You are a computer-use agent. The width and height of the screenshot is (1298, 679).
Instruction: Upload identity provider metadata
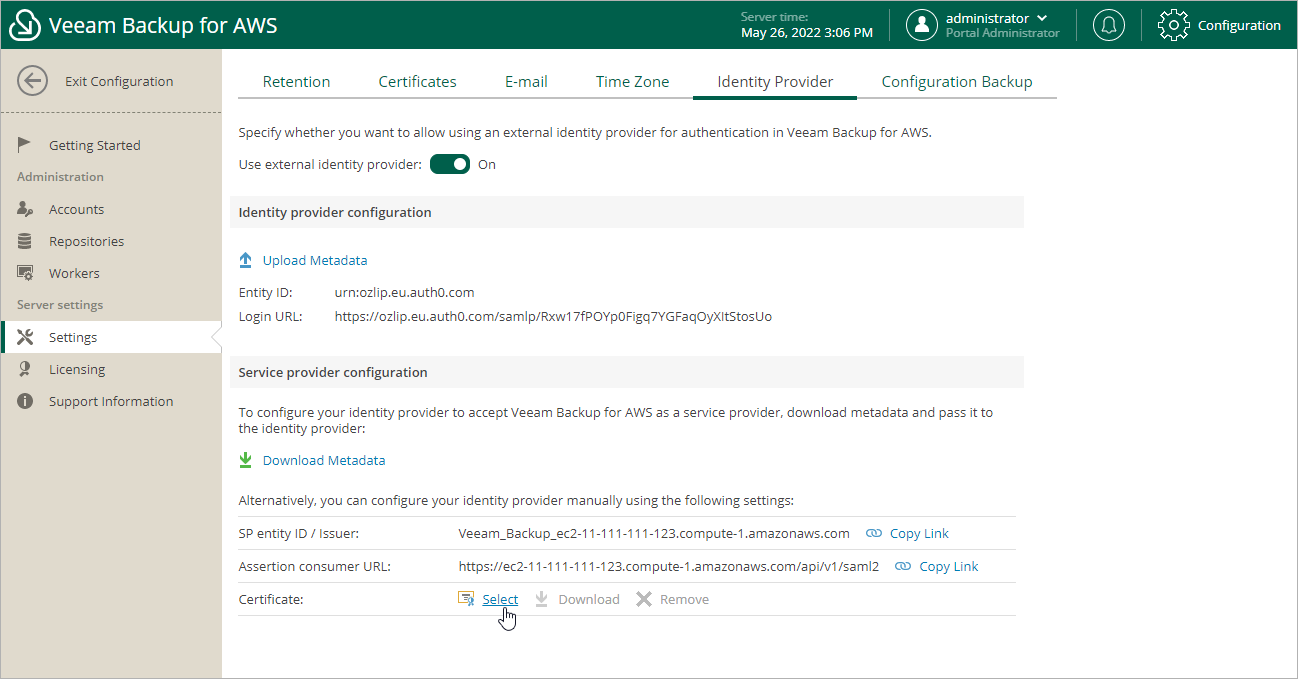click(x=313, y=260)
